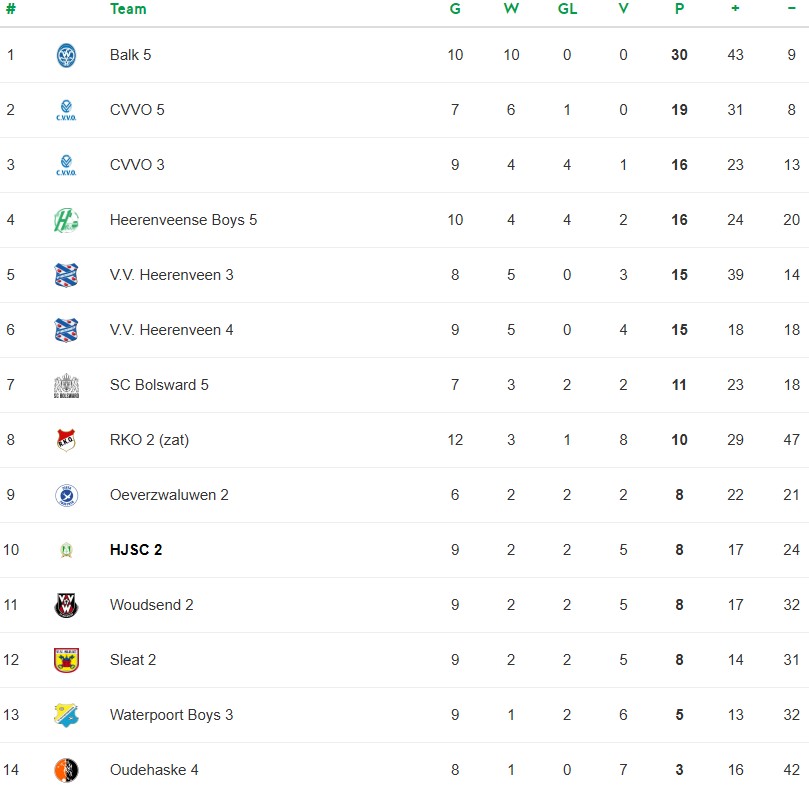Click the Balk 5 club logo
The width and height of the screenshot is (809, 788).
click(x=66, y=55)
